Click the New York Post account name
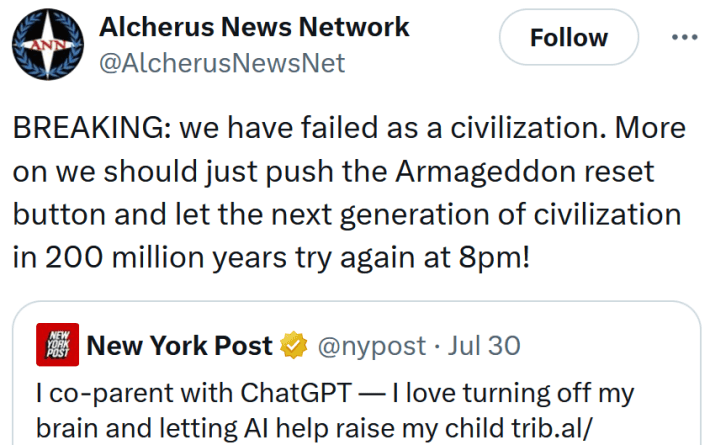 180,346
